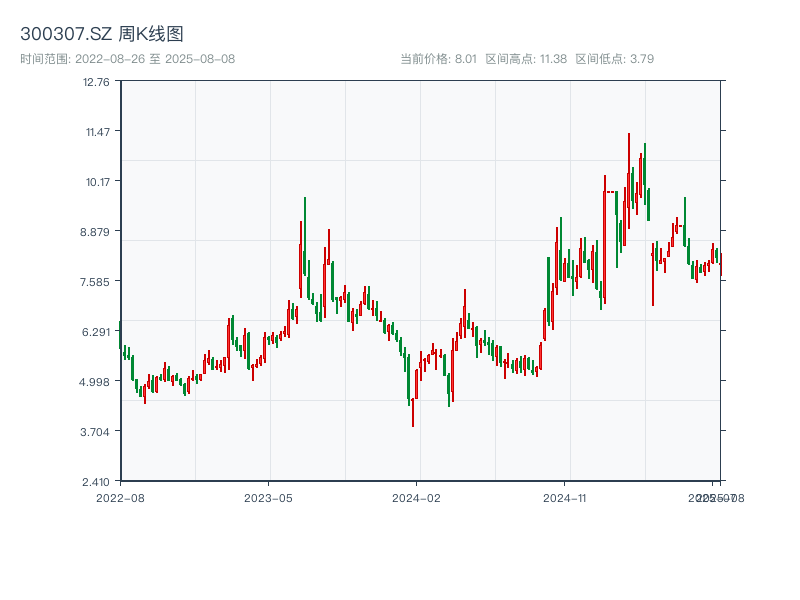Viewport: 800px width, 600px height.
Task: Select the time range text 2022-08-26 至 2025-08-08
Action: (155, 59)
